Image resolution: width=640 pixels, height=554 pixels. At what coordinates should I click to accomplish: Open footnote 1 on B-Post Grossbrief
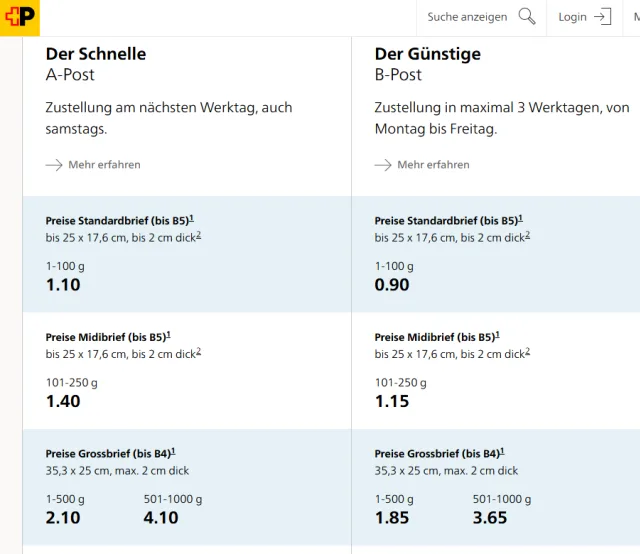point(502,451)
